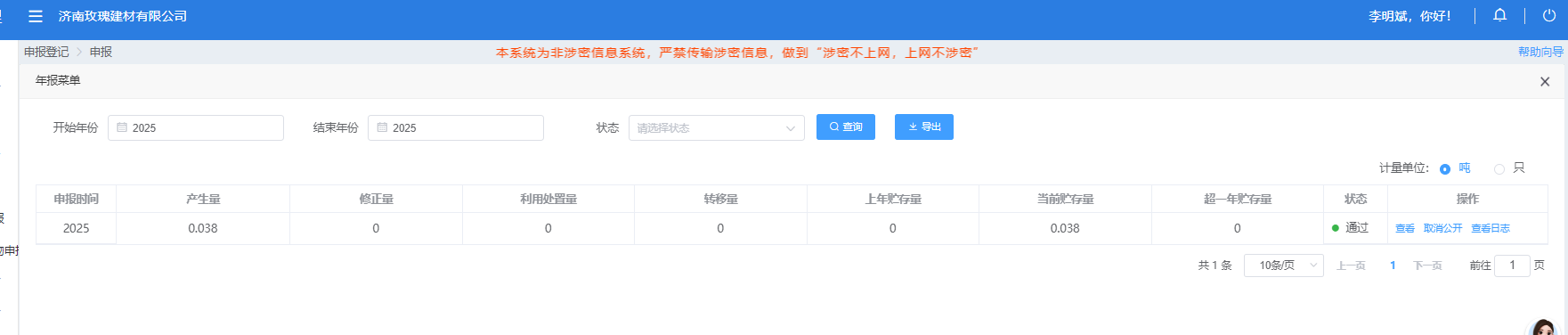This screenshot has width=1568, height=335.
Task: Click user name 李明斌 greeting
Action: click(1410, 16)
